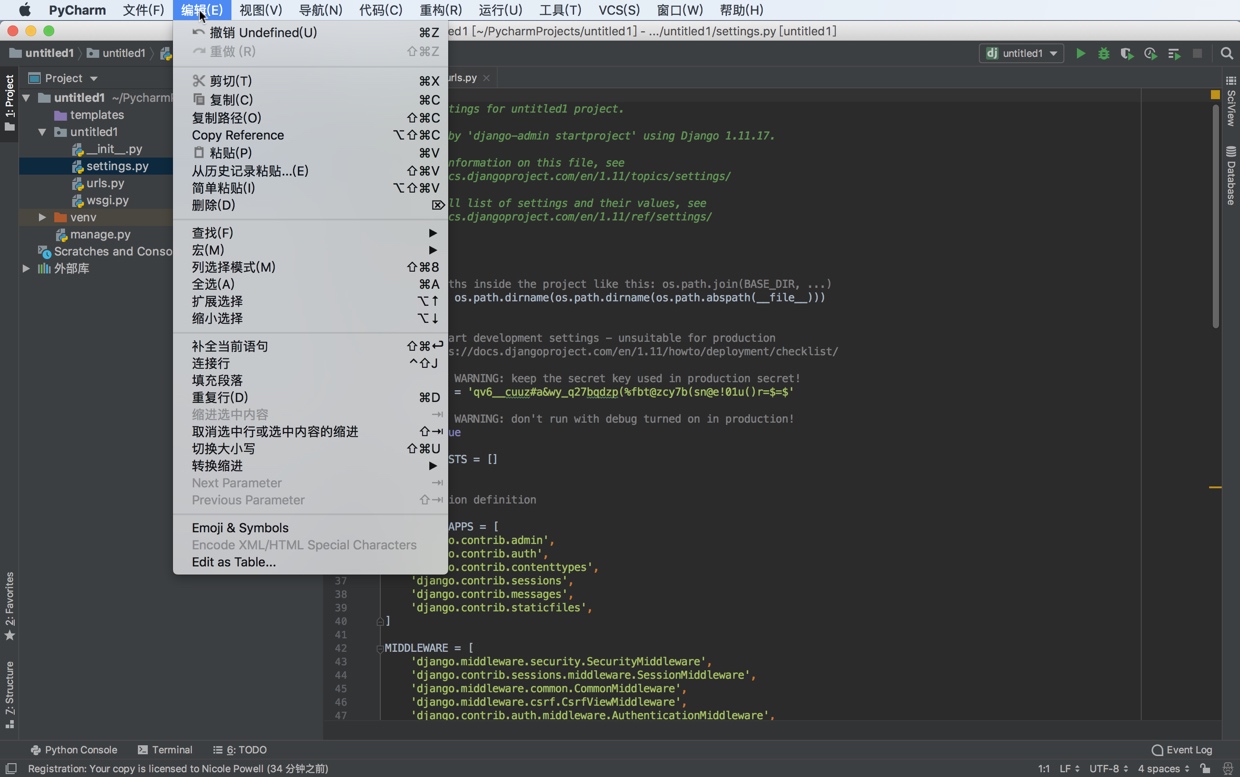Run the untitled1 configuration with green play icon
The height and width of the screenshot is (777, 1240).
point(1080,53)
